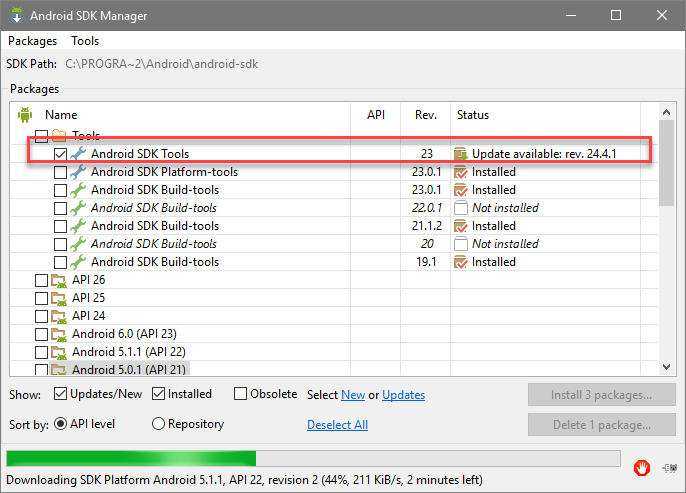Open the log window icon beside stop button
The width and height of the screenshot is (686, 493).
670,468
